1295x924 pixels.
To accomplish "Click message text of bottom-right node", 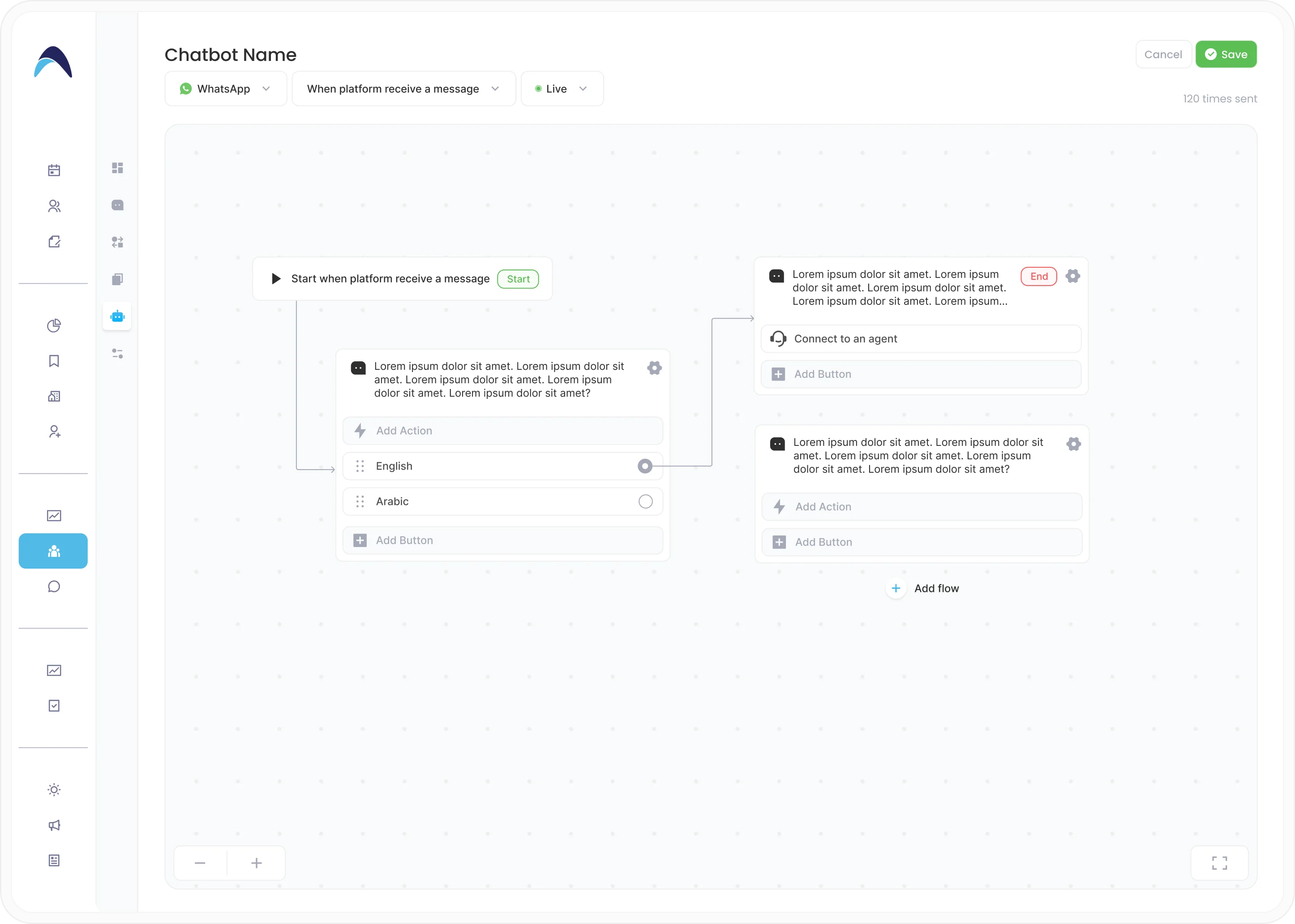I will point(918,456).
